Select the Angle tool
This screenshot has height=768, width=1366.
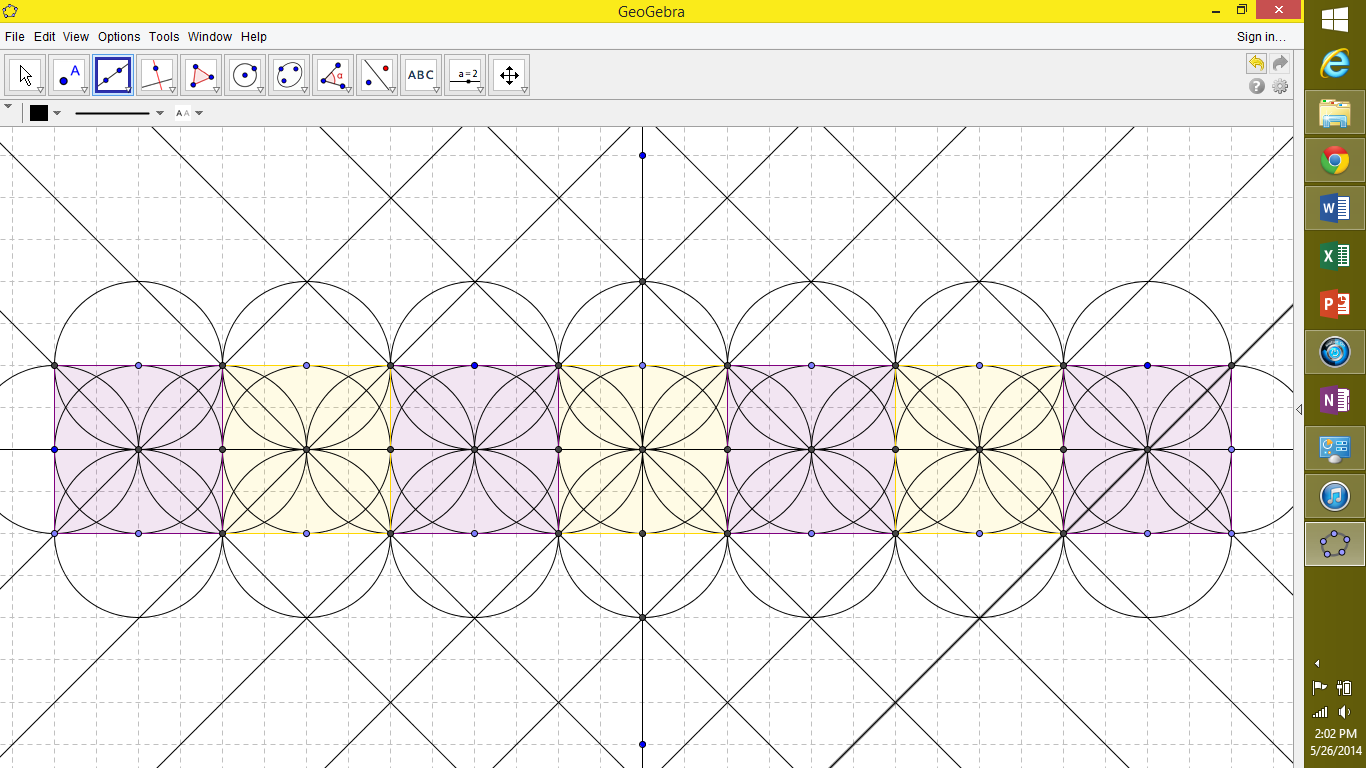point(333,75)
